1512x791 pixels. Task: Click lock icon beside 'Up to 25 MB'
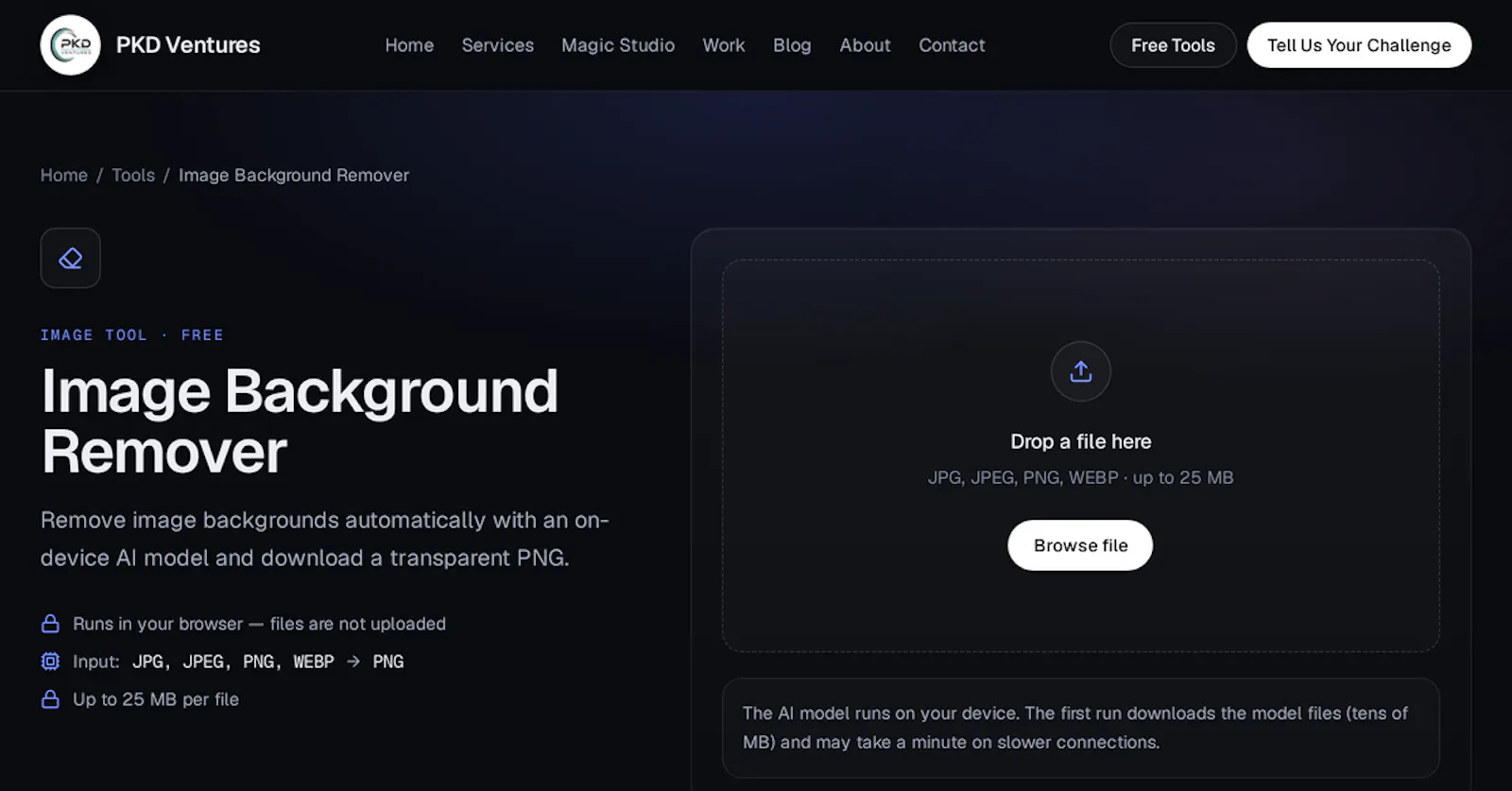tap(50, 699)
